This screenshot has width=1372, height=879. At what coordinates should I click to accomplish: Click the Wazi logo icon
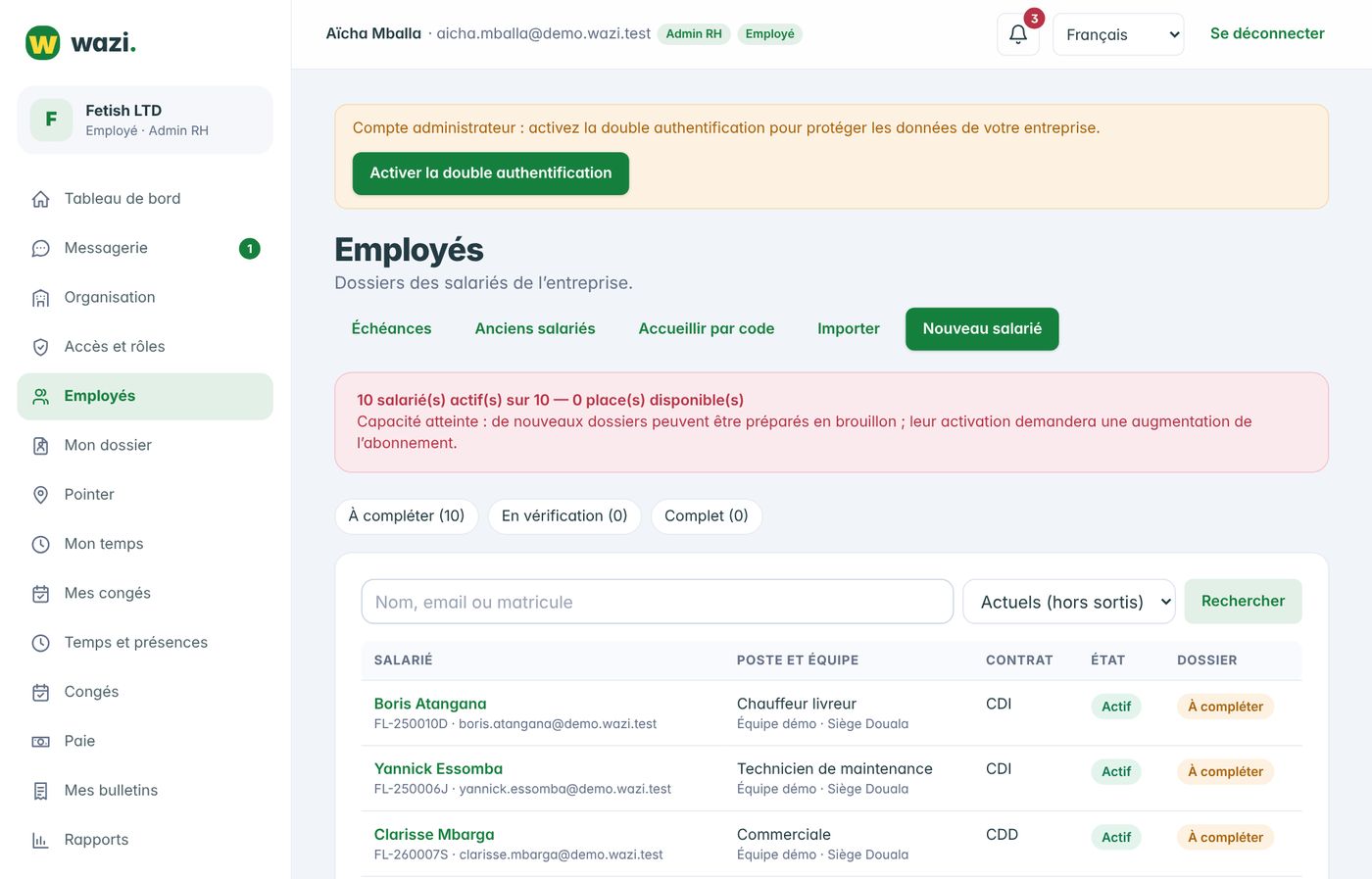click(x=42, y=43)
